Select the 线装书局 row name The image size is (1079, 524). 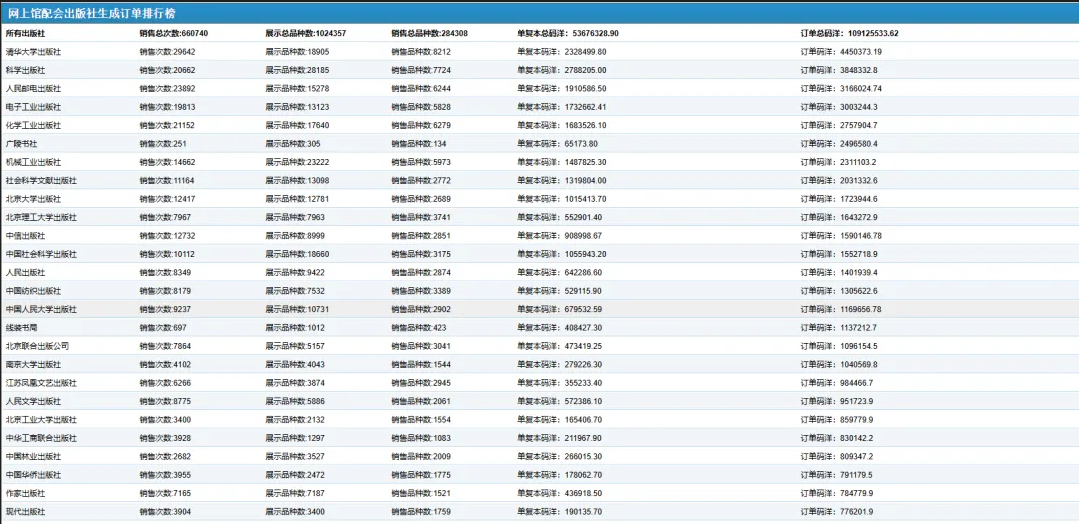pyautogui.click(x=21, y=327)
